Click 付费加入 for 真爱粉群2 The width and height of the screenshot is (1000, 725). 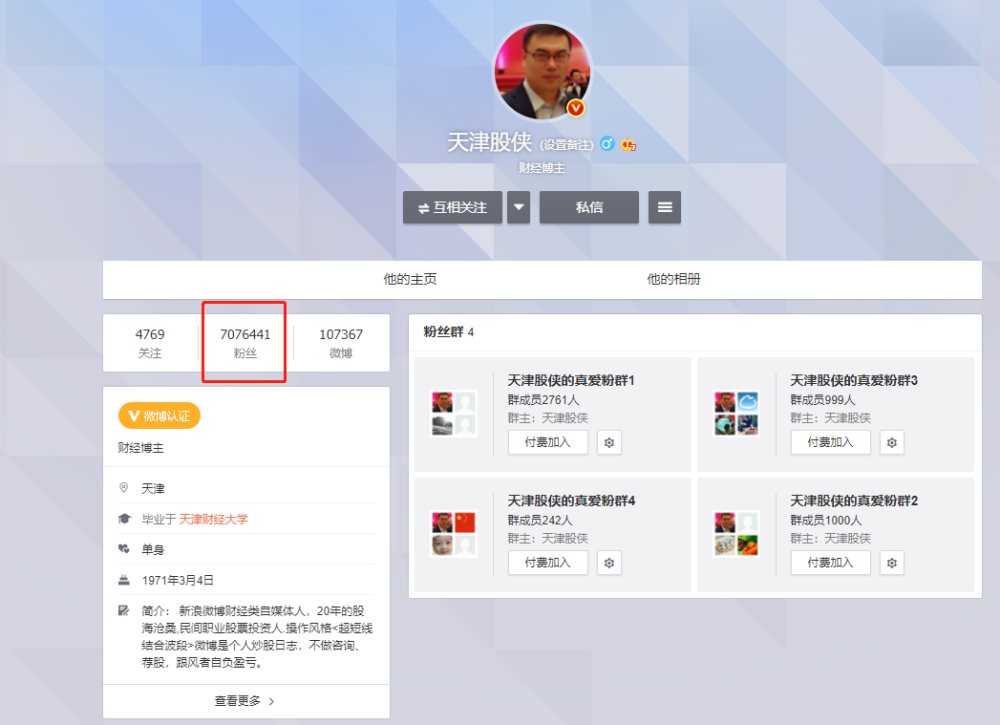click(830, 563)
